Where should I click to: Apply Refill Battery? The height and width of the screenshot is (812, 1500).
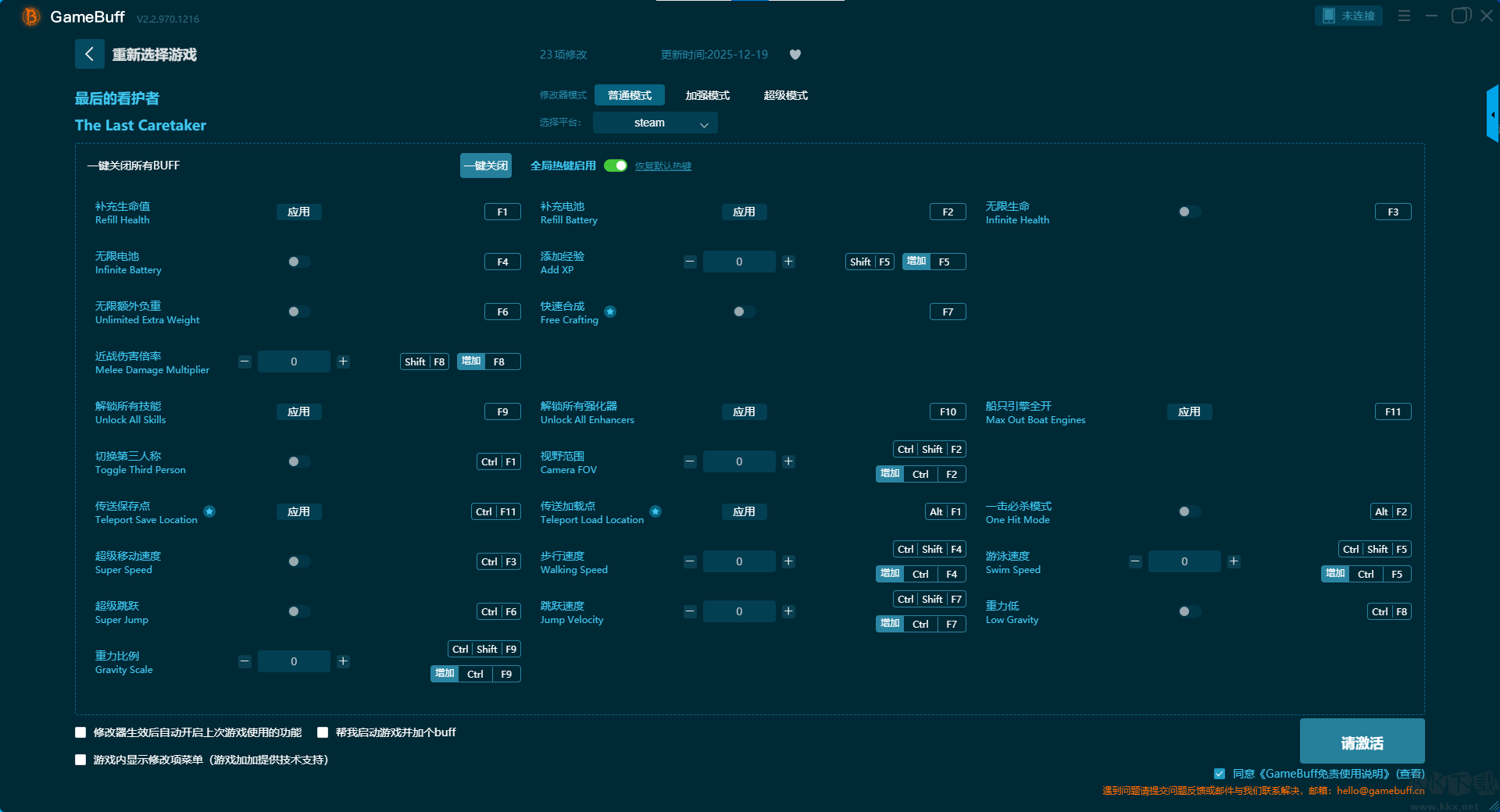tap(744, 212)
